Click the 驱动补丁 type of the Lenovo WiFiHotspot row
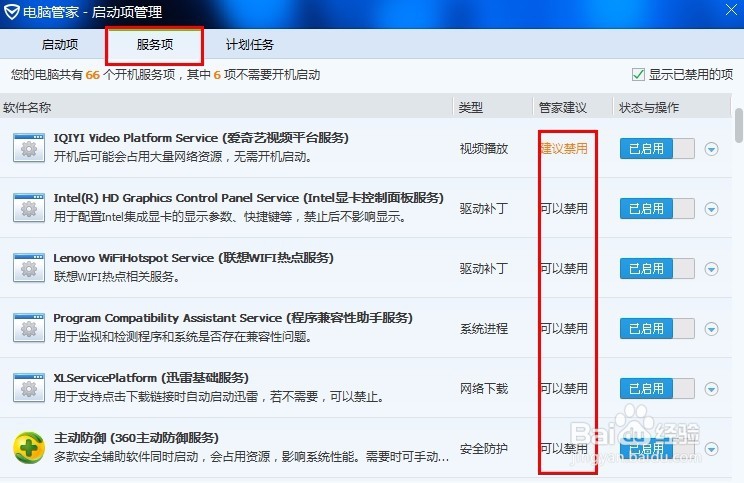This screenshot has width=744, height=483. click(x=484, y=269)
